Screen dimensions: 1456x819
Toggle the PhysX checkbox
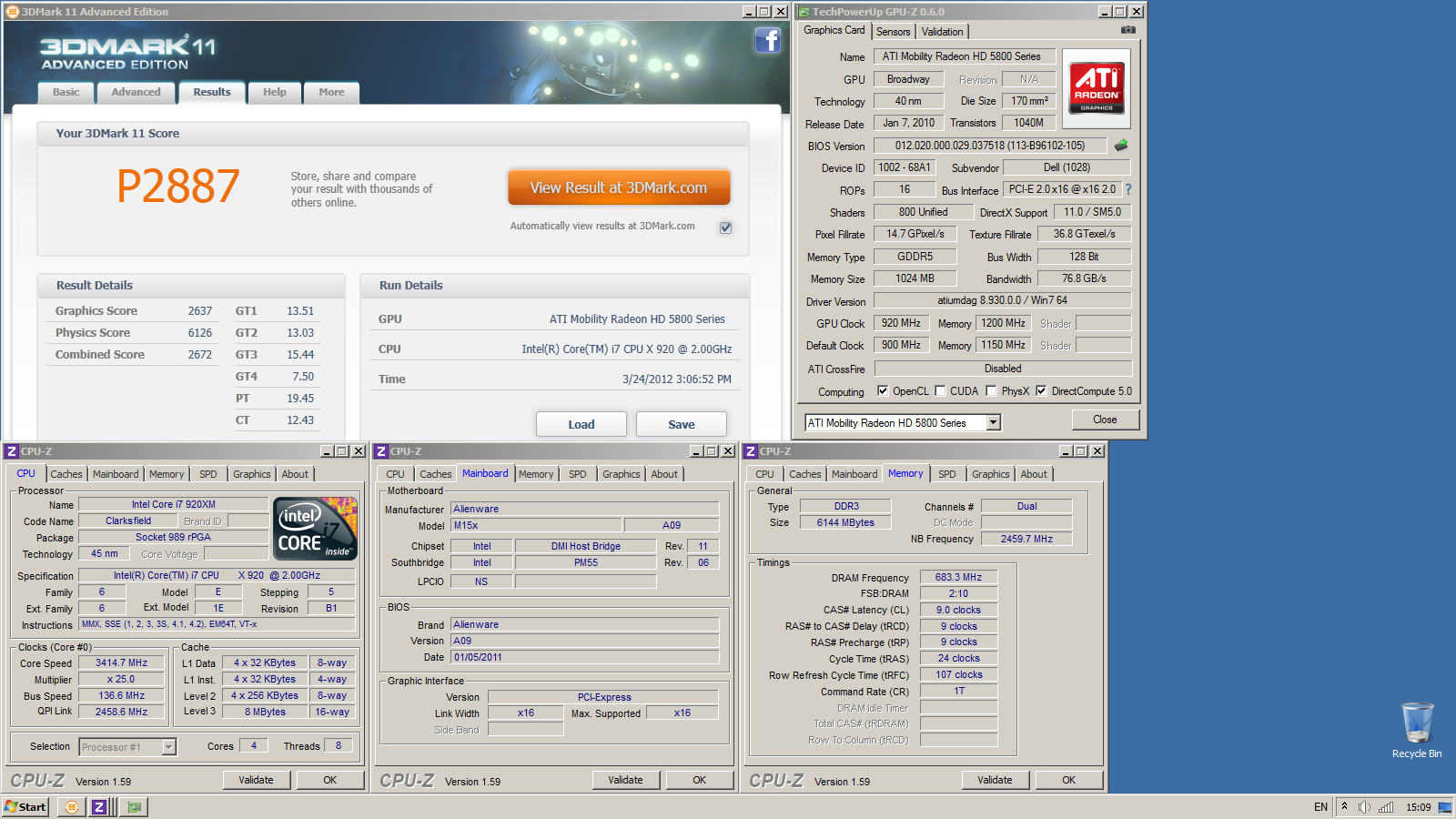(991, 391)
